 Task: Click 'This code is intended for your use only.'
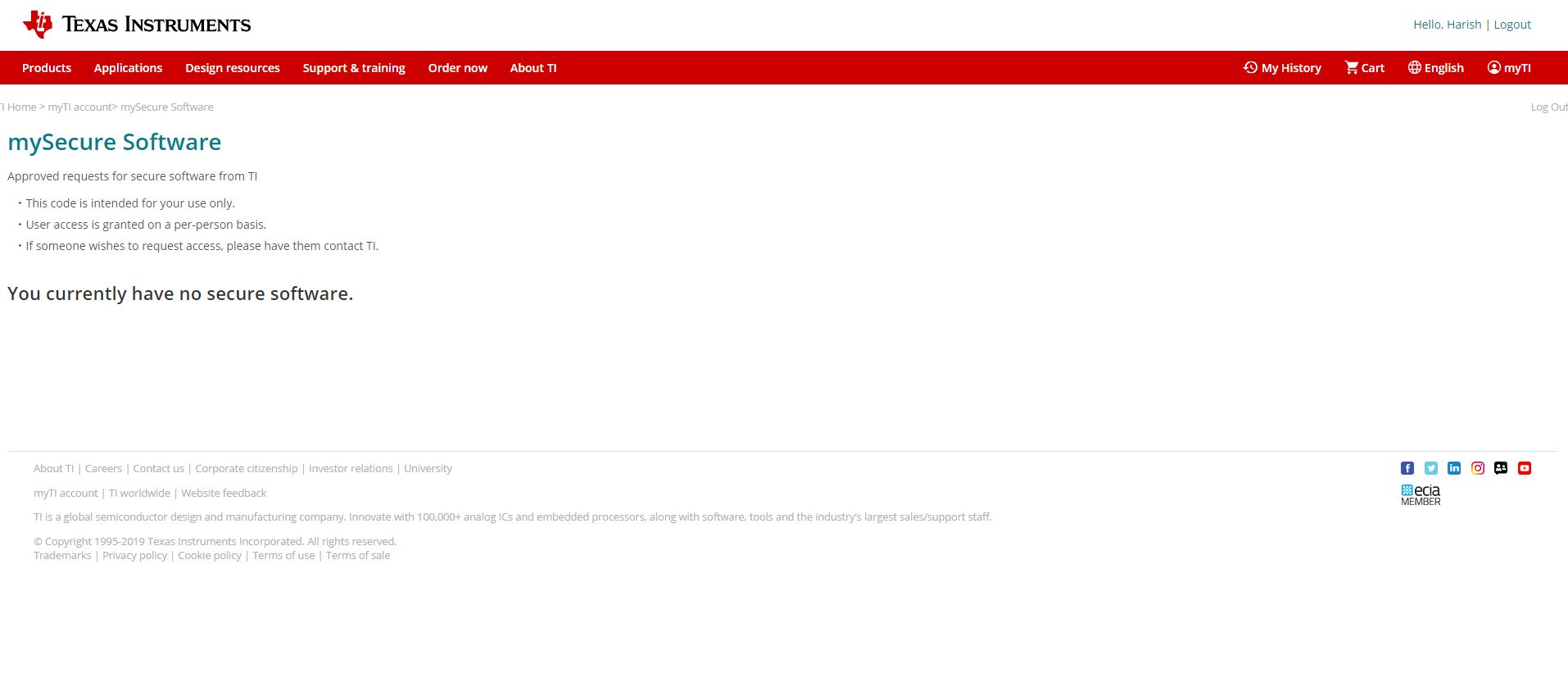pos(130,203)
